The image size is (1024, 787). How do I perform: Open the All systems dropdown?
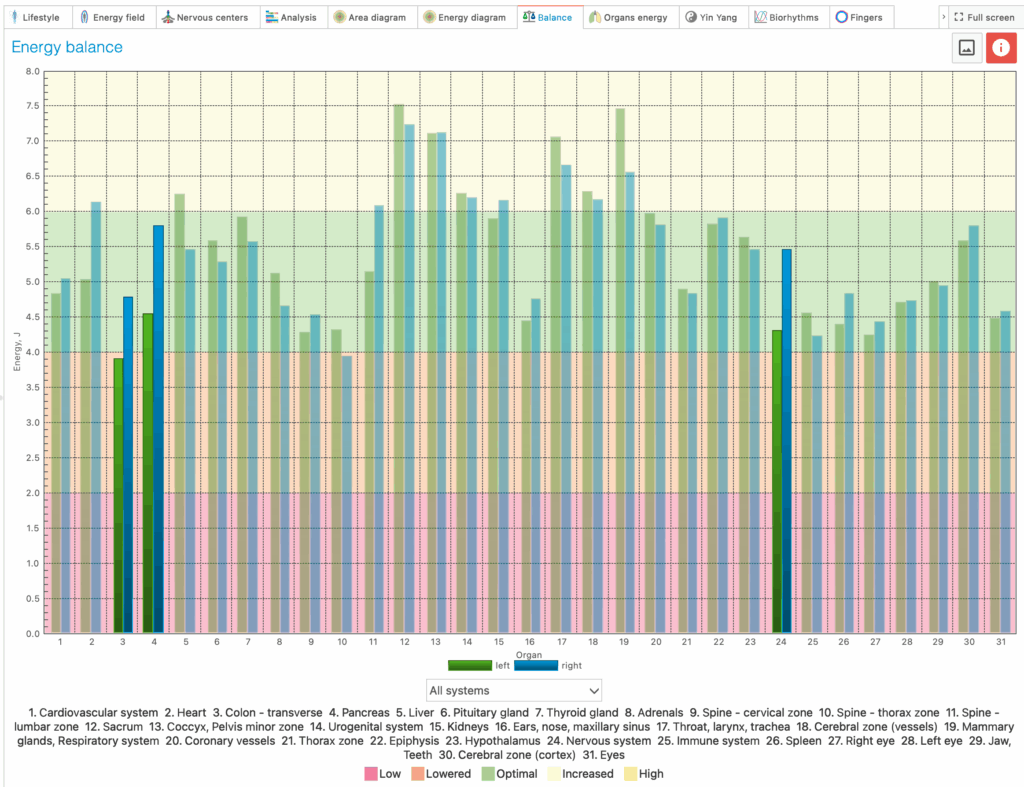[514, 690]
